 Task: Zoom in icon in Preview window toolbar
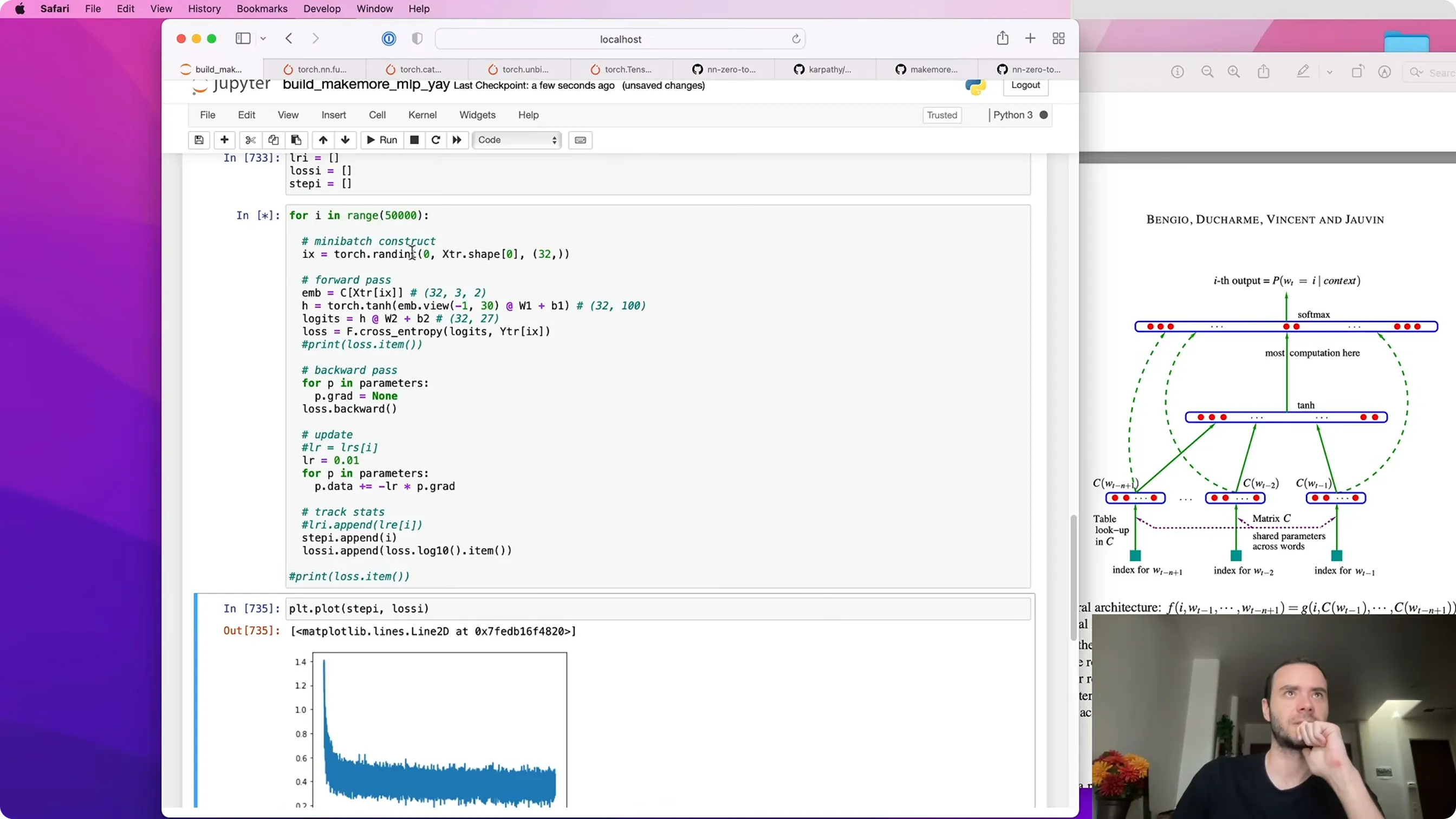1234,72
